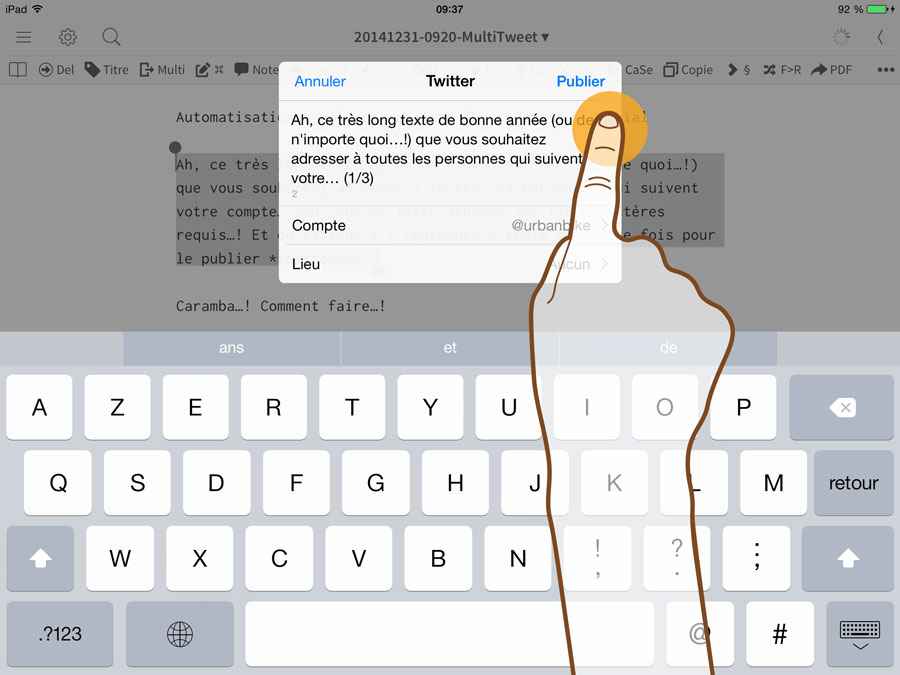Tap the globe language key
This screenshot has height=675, width=900.
pyautogui.click(x=179, y=634)
